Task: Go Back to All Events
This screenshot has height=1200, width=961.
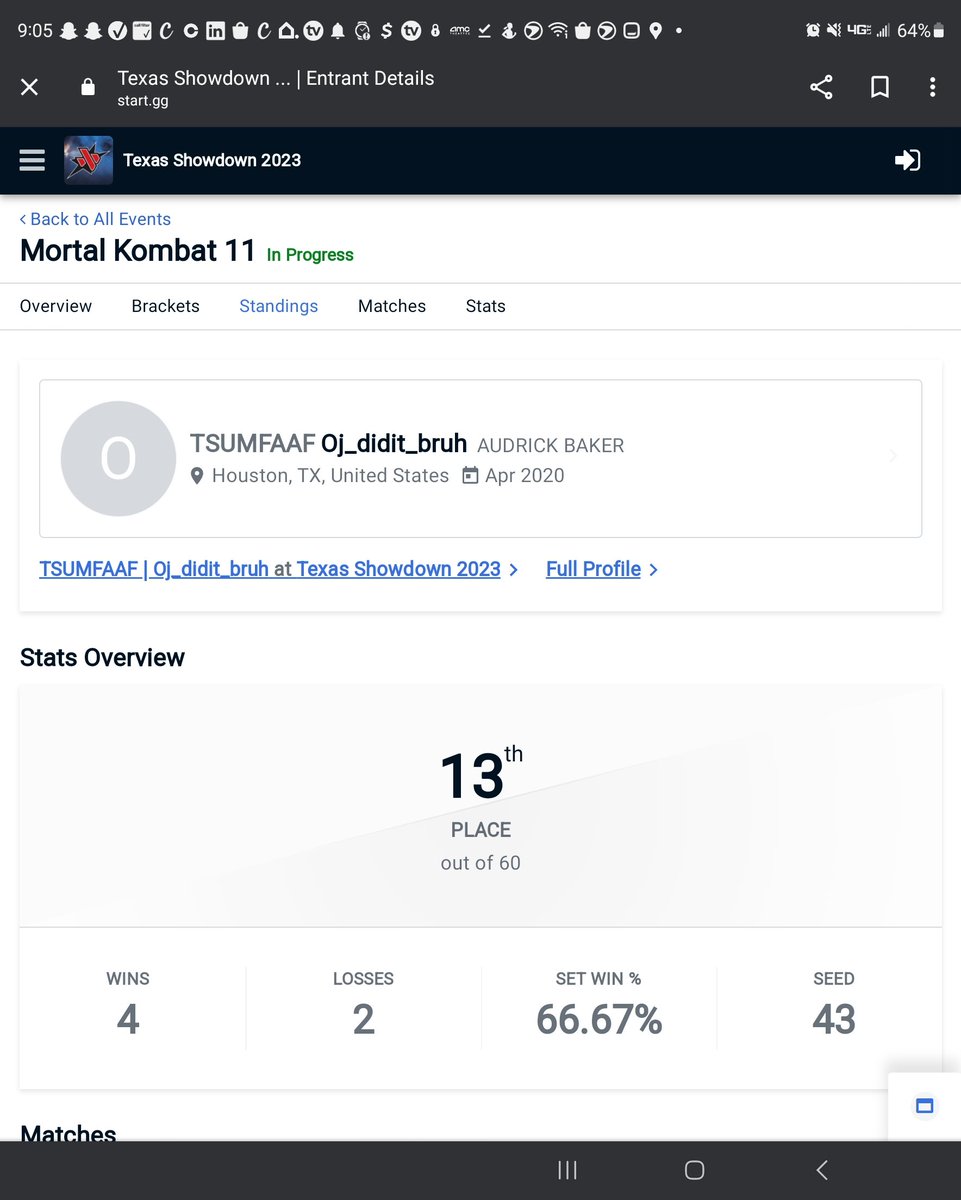Action: (95, 219)
